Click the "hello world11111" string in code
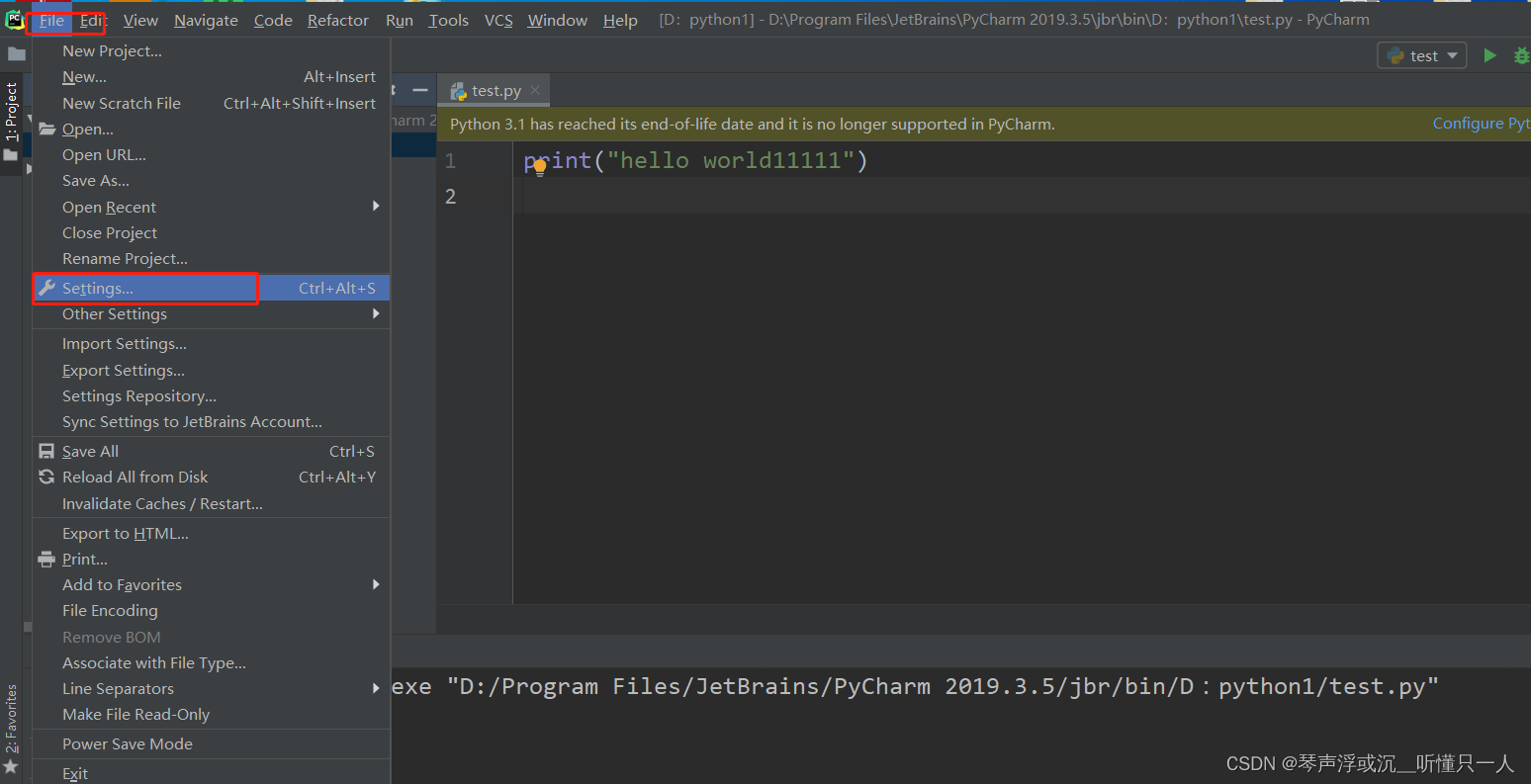1531x784 pixels. pyautogui.click(x=730, y=160)
